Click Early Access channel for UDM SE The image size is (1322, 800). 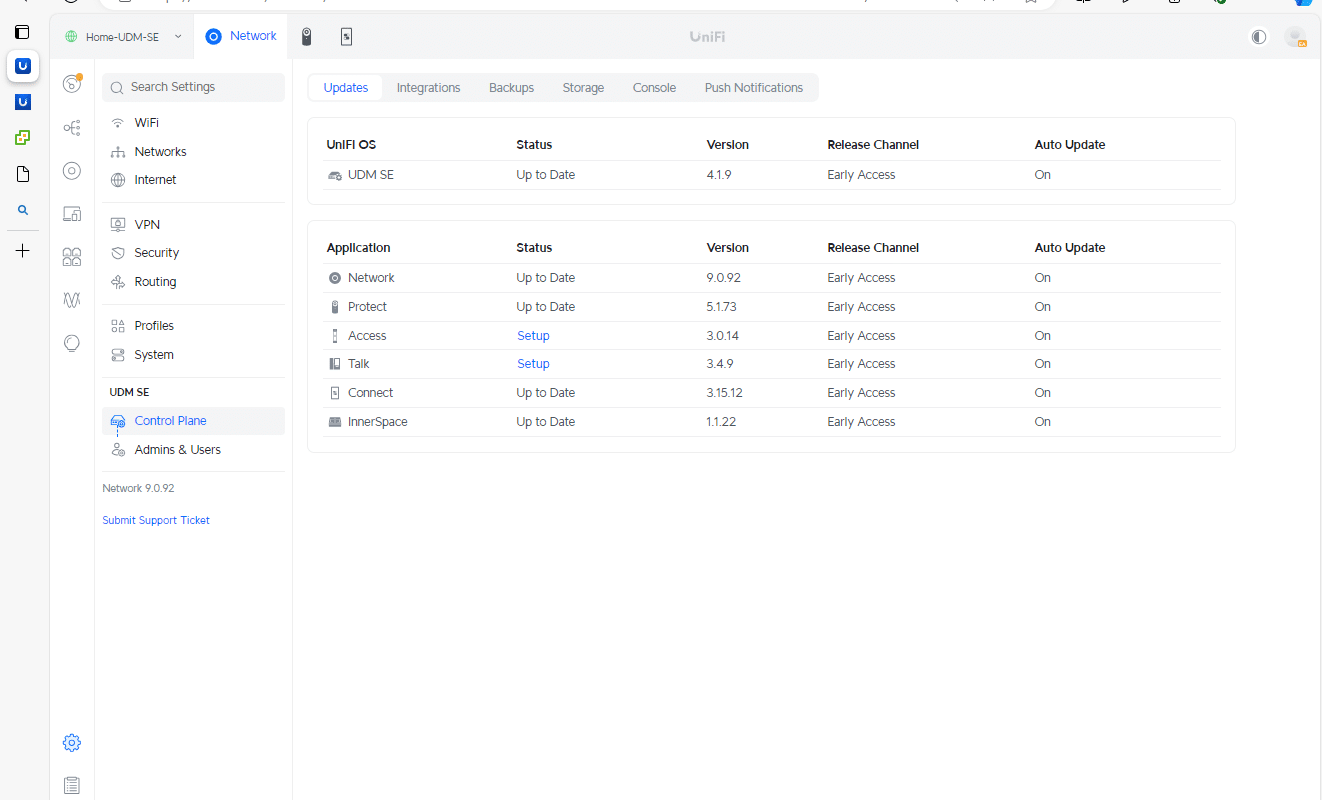[x=861, y=175]
